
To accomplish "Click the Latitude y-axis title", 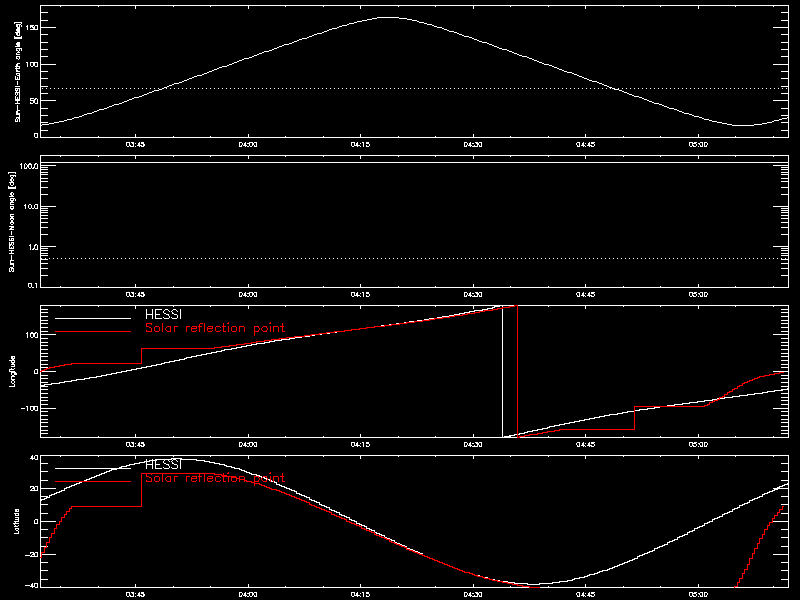I will coord(16,521).
